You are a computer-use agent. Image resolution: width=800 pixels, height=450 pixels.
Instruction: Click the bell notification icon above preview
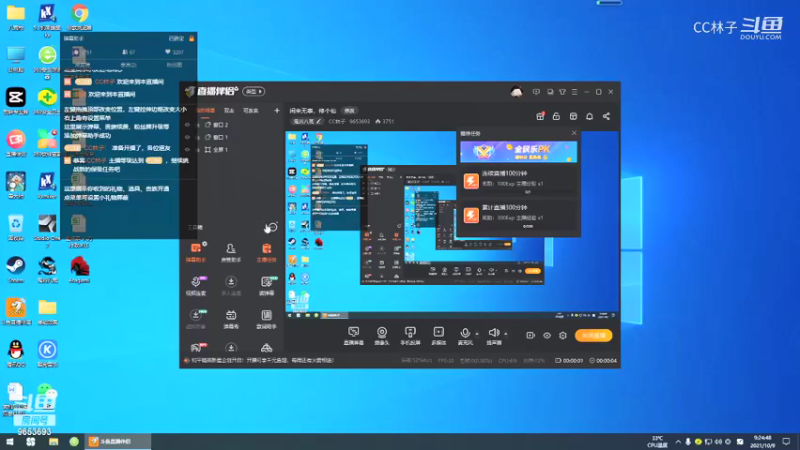(x=589, y=116)
